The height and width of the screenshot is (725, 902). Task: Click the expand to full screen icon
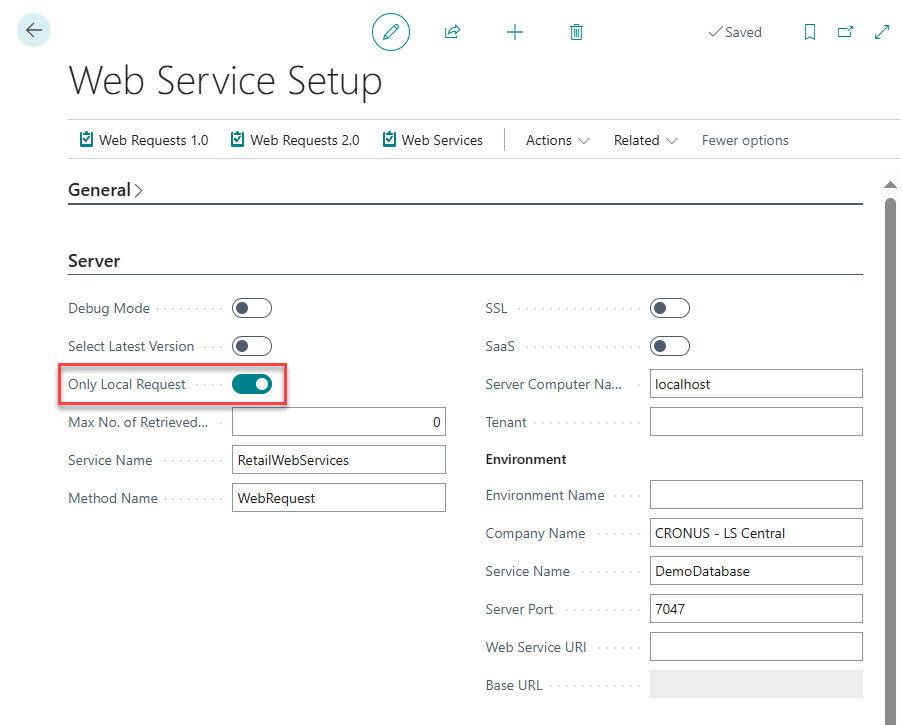coord(881,32)
